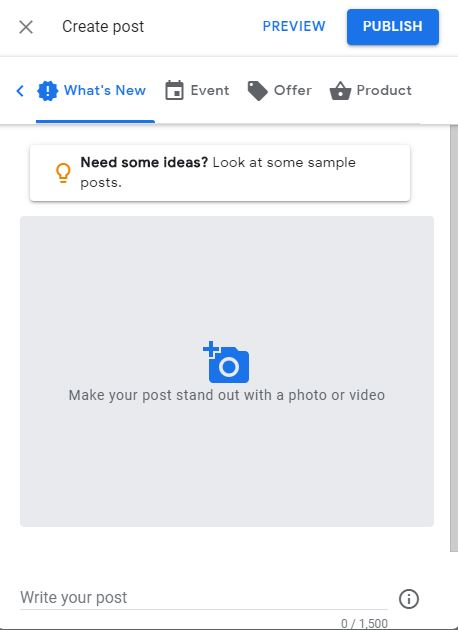The image size is (458, 630).
Task: Click the Event calendar icon
Action: (174, 90)
